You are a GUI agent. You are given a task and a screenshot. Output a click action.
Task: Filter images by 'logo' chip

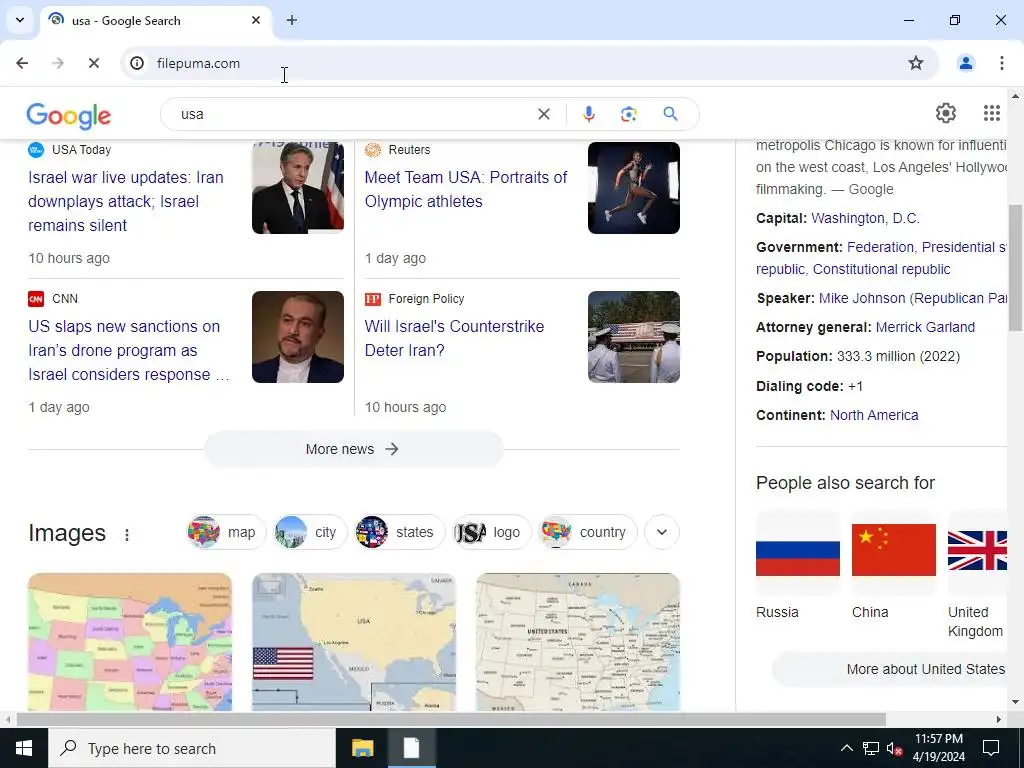[492, 532]
